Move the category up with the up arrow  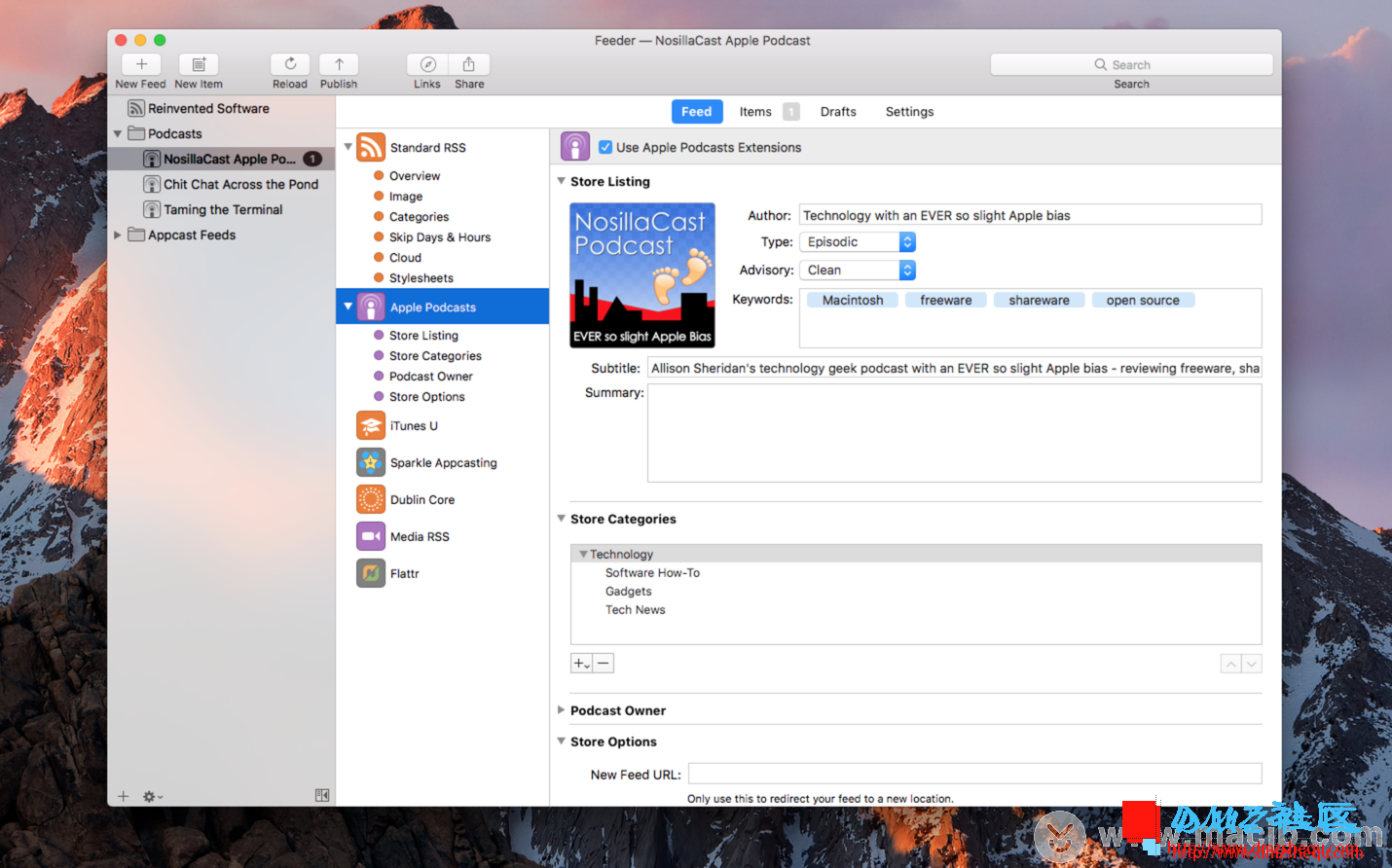(x=1231, y=664)
